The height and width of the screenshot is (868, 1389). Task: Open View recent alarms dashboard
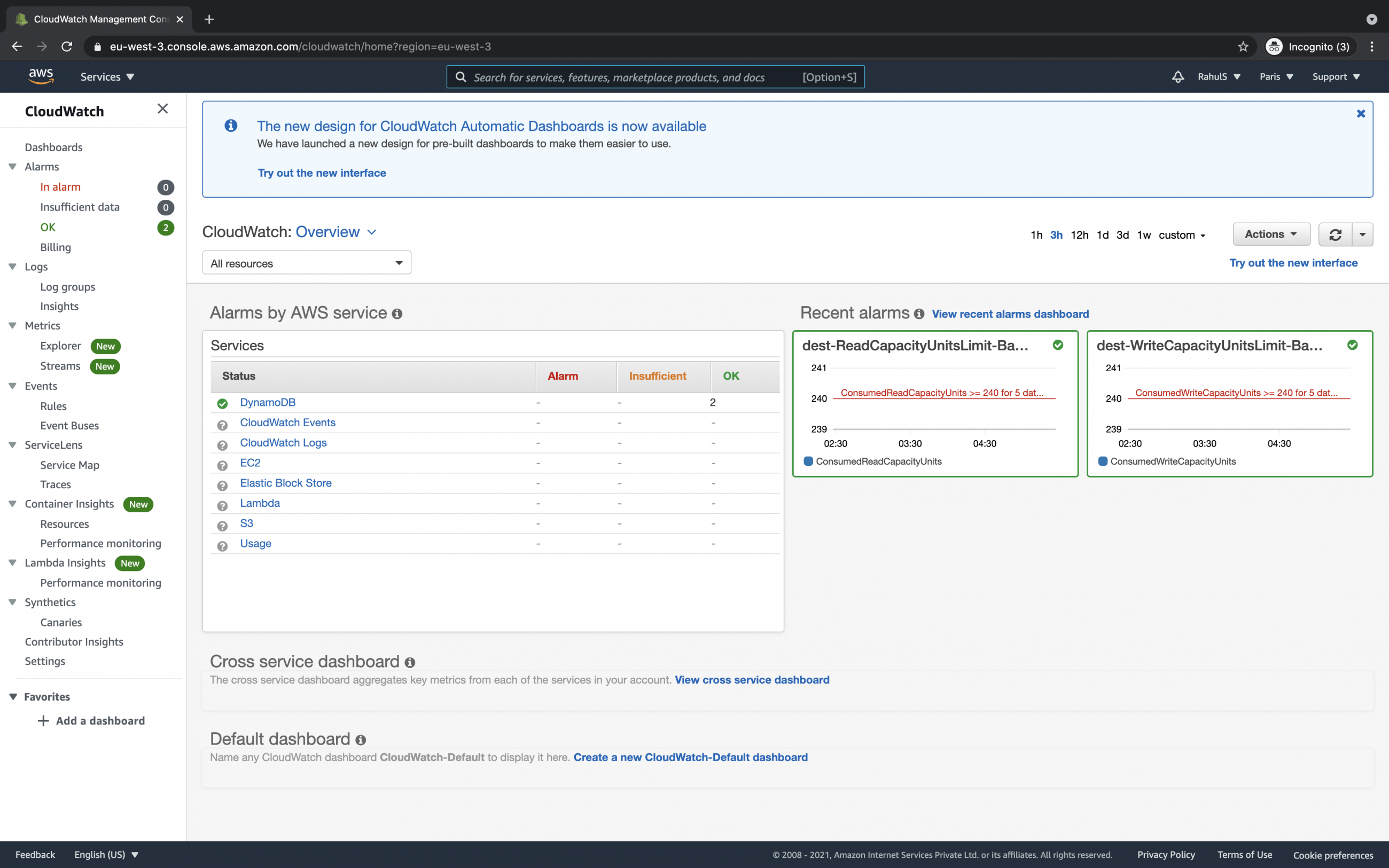coord(1010,314)
